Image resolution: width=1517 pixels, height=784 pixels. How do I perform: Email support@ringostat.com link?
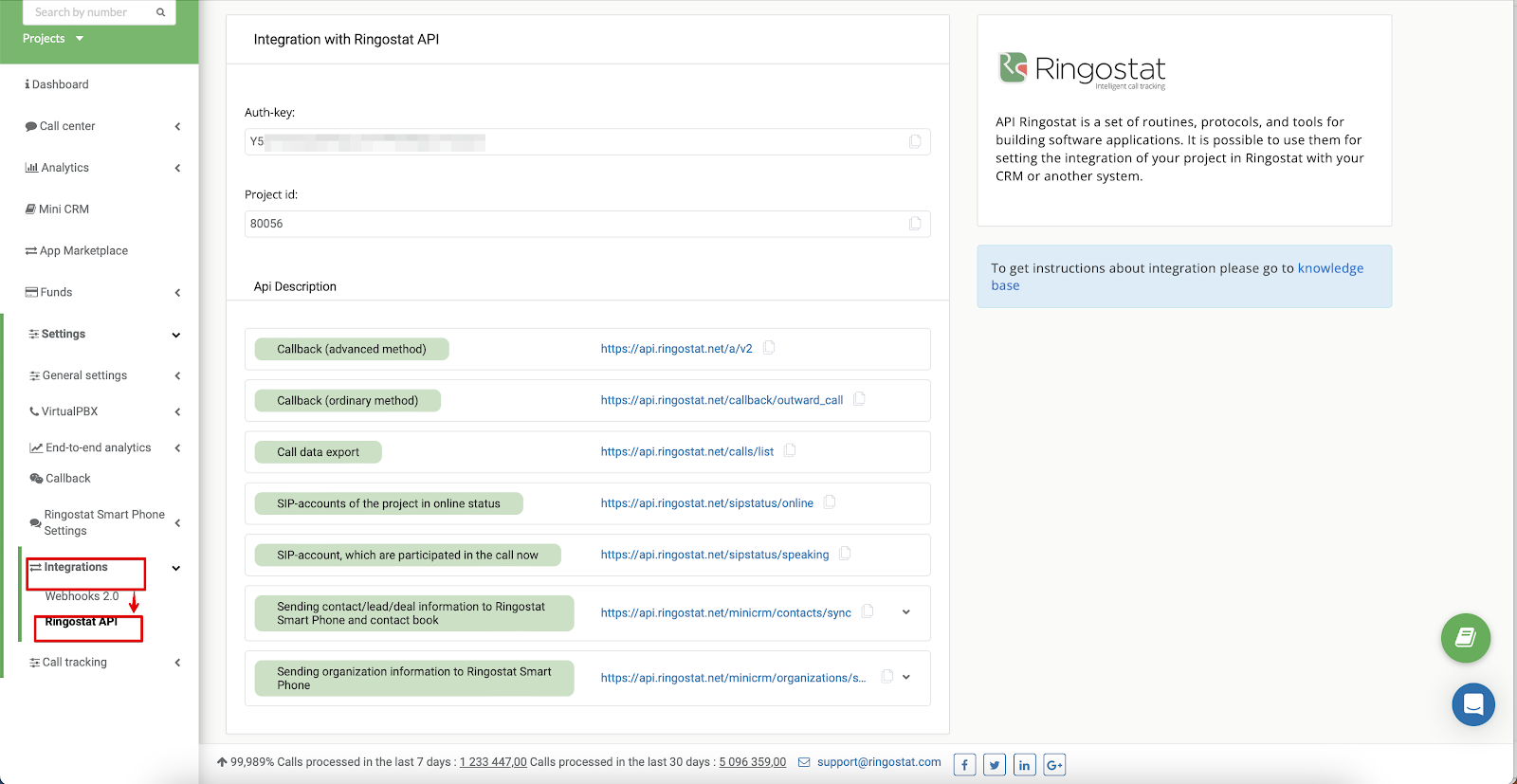coord(879,762)
